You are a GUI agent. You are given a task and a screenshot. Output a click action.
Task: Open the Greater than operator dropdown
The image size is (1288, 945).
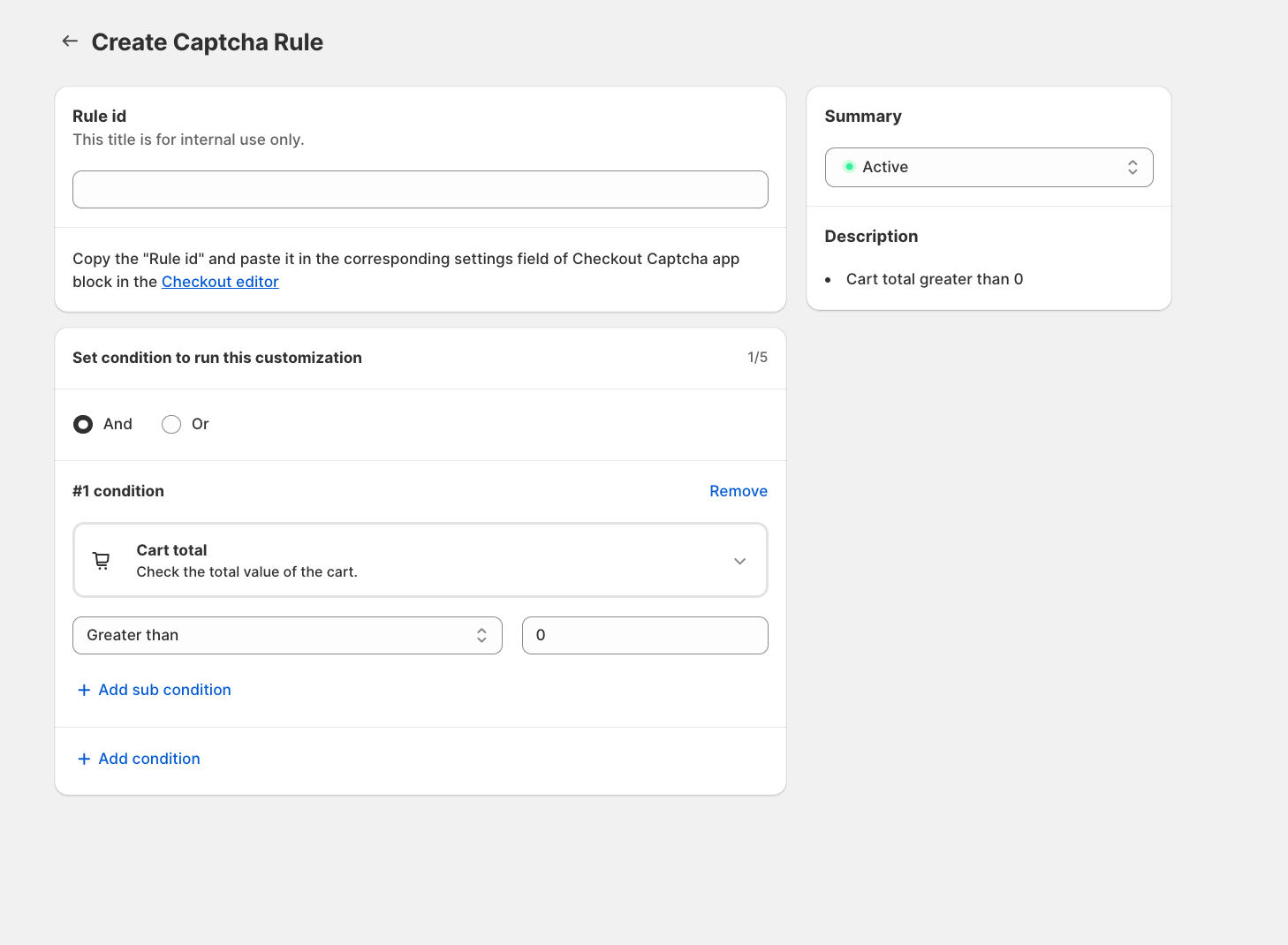point(286,635)
